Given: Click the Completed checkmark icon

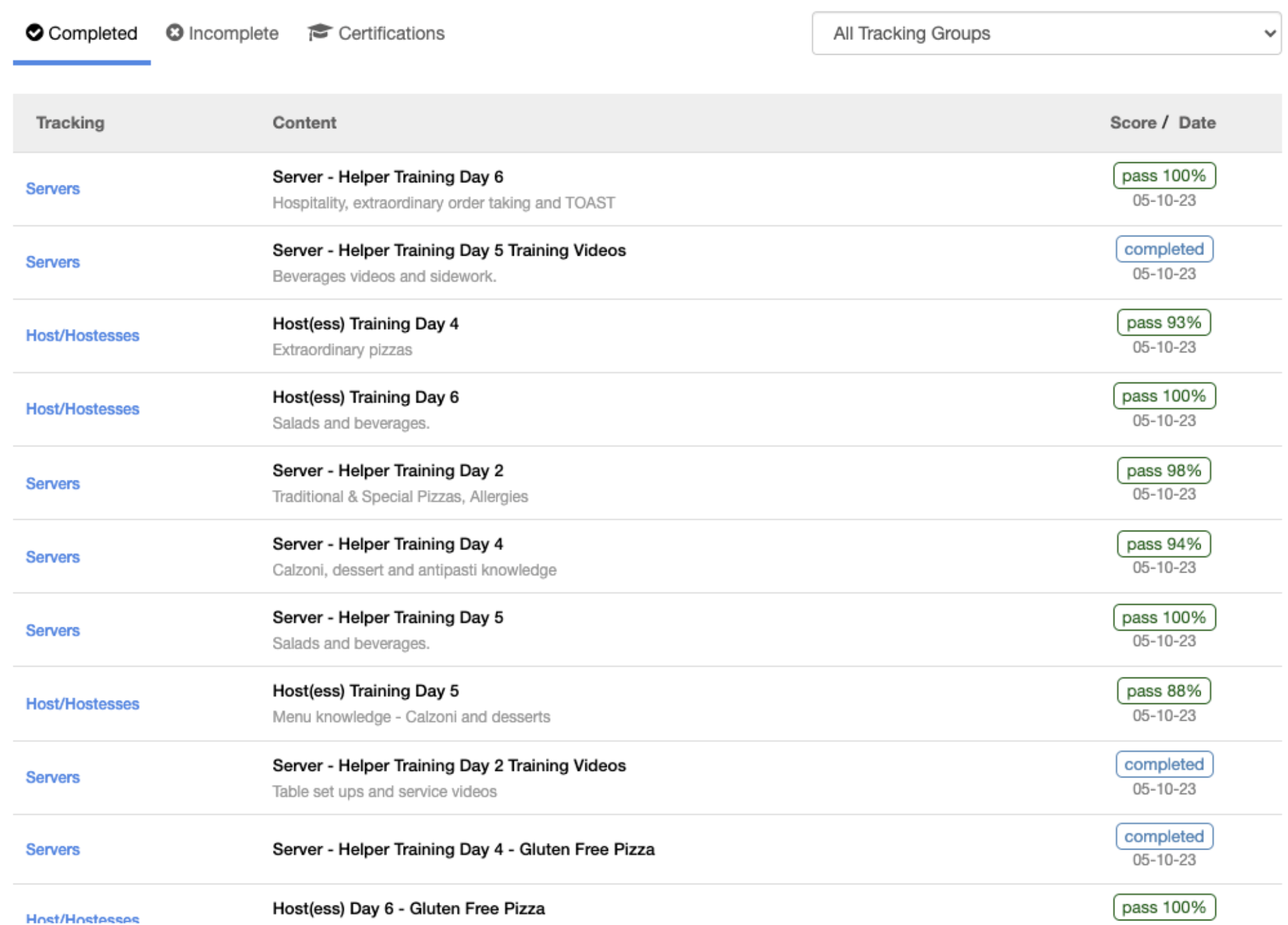Looking at the screenshot, I should (34, 32).
